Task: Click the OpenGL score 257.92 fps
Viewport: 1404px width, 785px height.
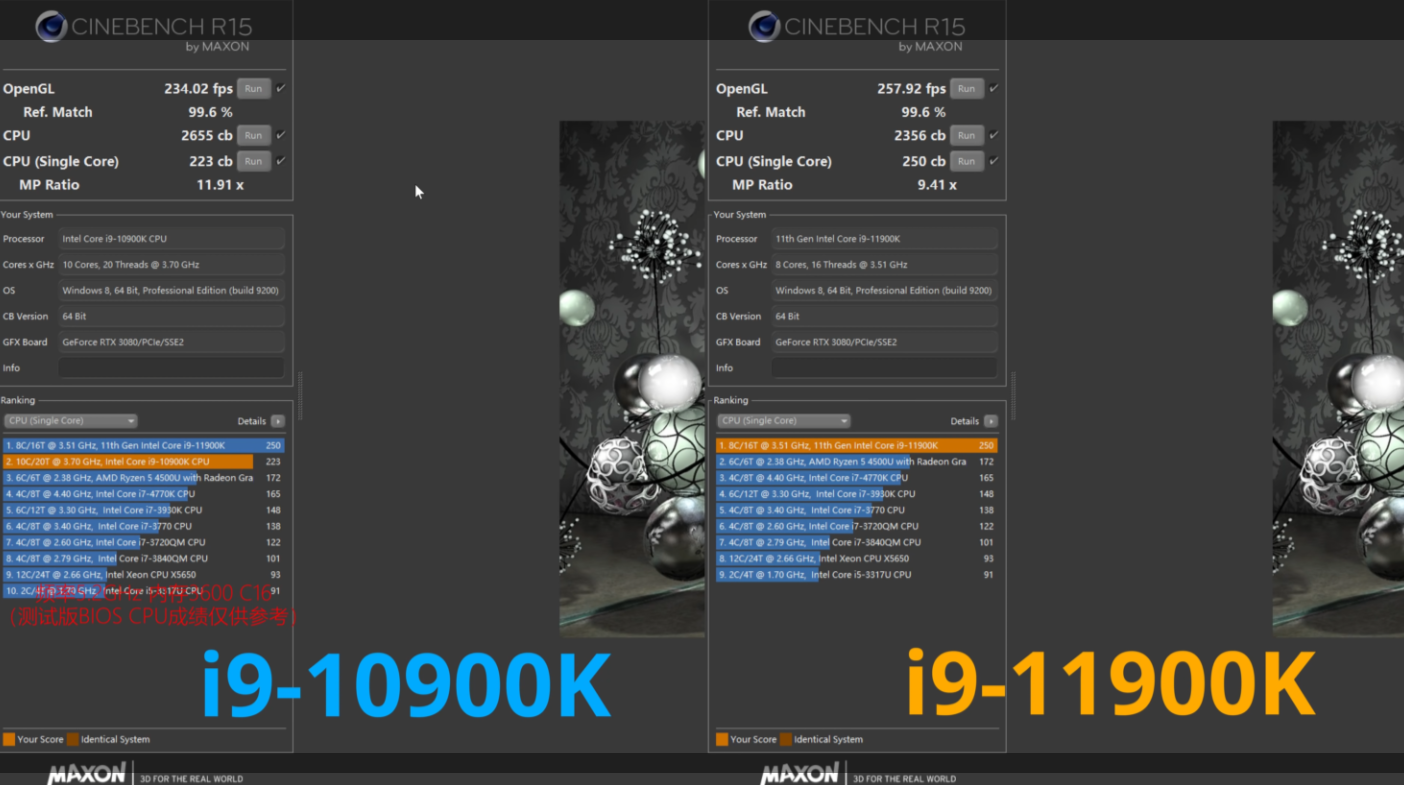Action: click(911, 89)
